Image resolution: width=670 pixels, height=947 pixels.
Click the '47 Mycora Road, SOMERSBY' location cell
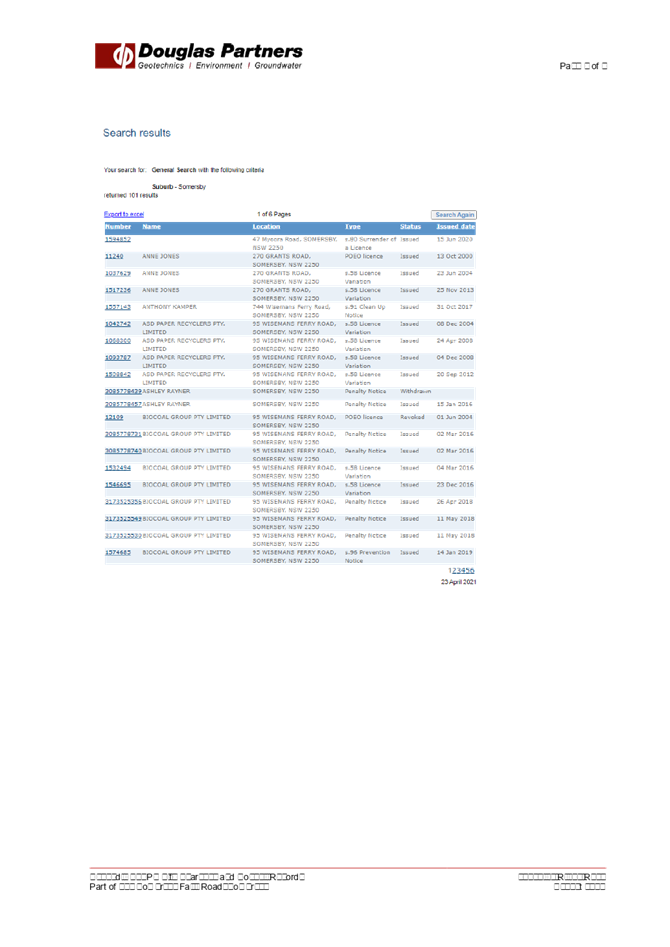click(x=295, y=244)
